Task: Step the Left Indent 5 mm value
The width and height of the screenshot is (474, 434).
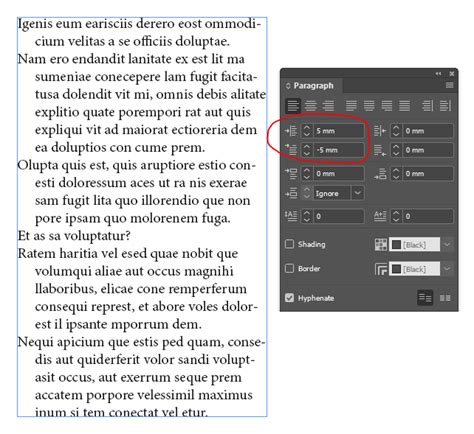Action: coord(307,131)
